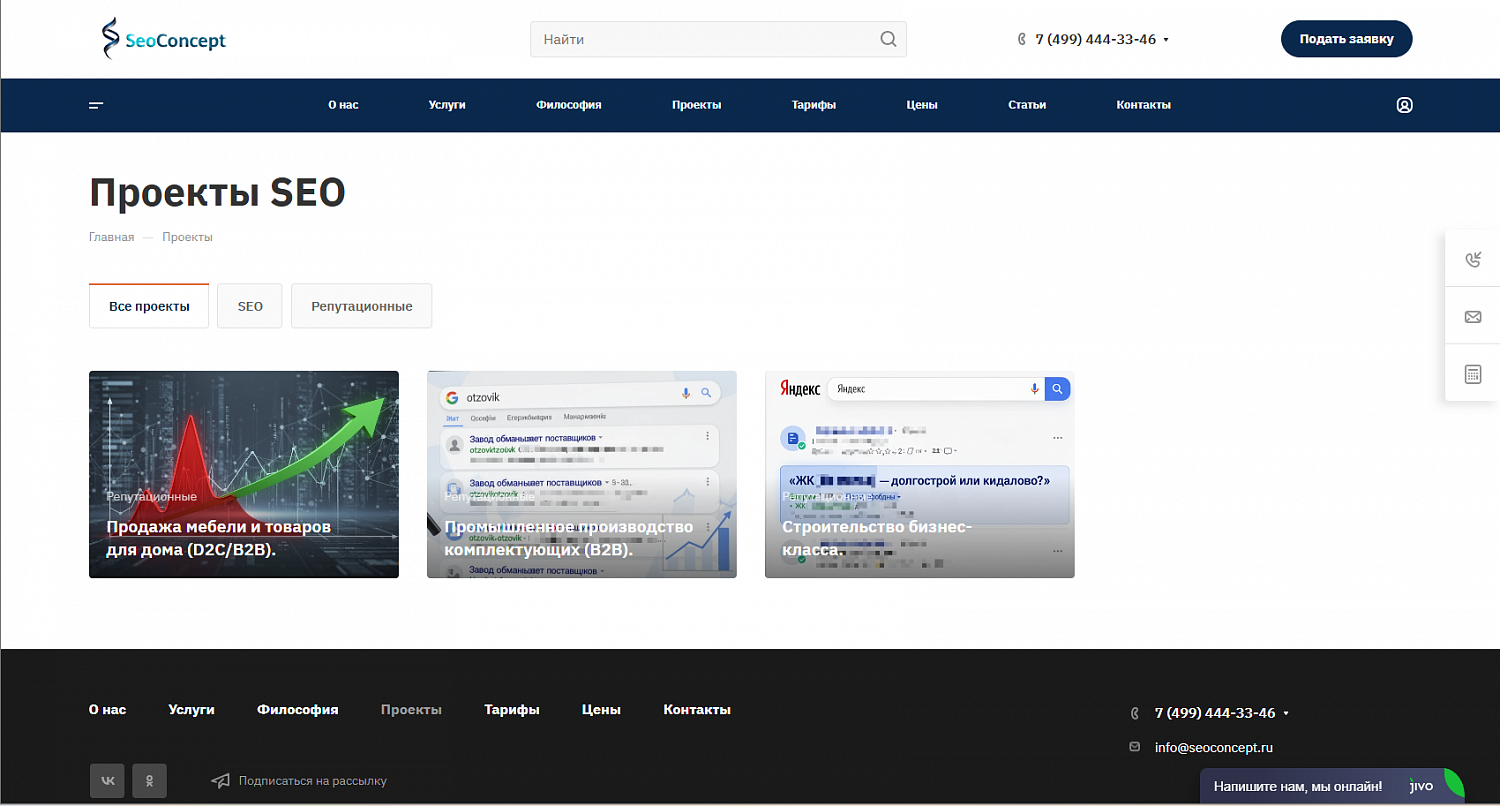Select the 'Репутационные' filter tab
The width and height of the screenshot is (1500, 806).
pos(361,306)
